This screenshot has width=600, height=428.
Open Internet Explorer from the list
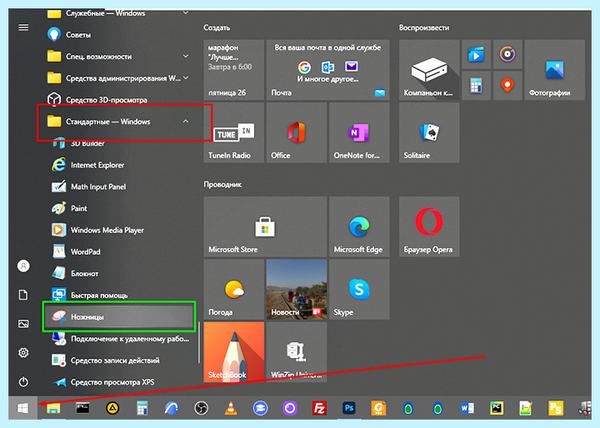119,165
